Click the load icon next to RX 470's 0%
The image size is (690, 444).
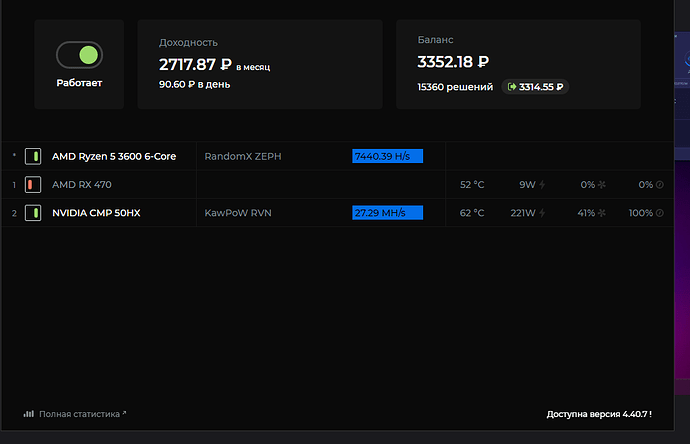659,185
